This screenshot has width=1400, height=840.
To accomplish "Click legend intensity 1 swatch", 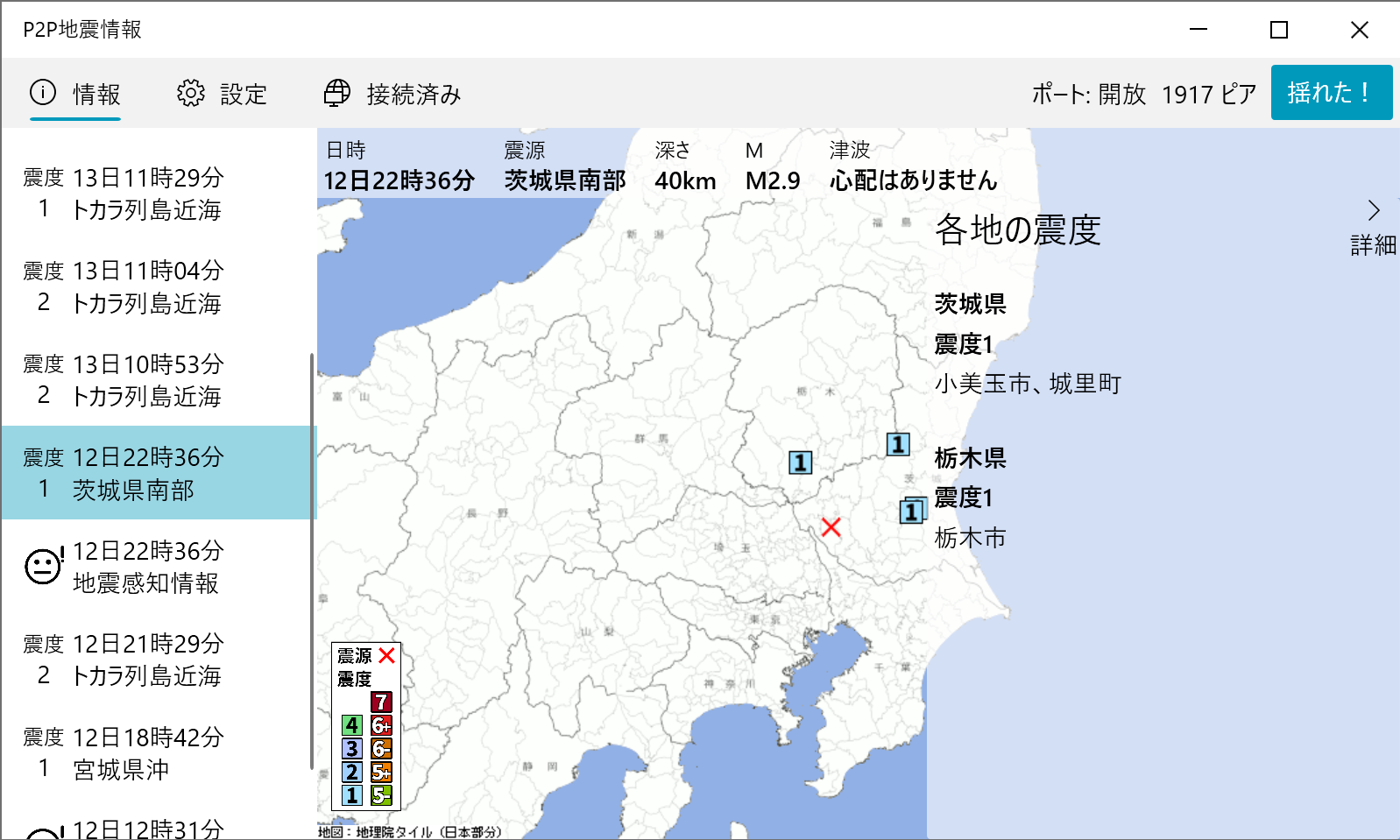I will 352,794.
